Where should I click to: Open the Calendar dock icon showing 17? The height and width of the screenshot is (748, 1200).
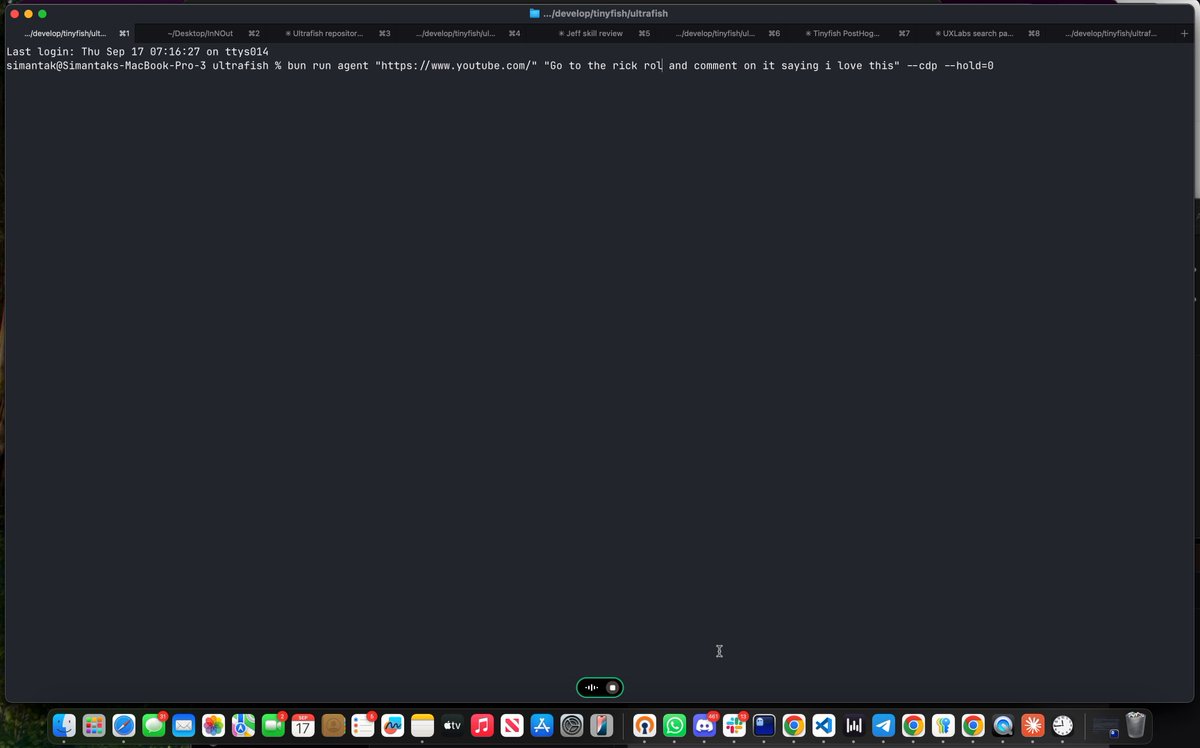click(303, 725)
